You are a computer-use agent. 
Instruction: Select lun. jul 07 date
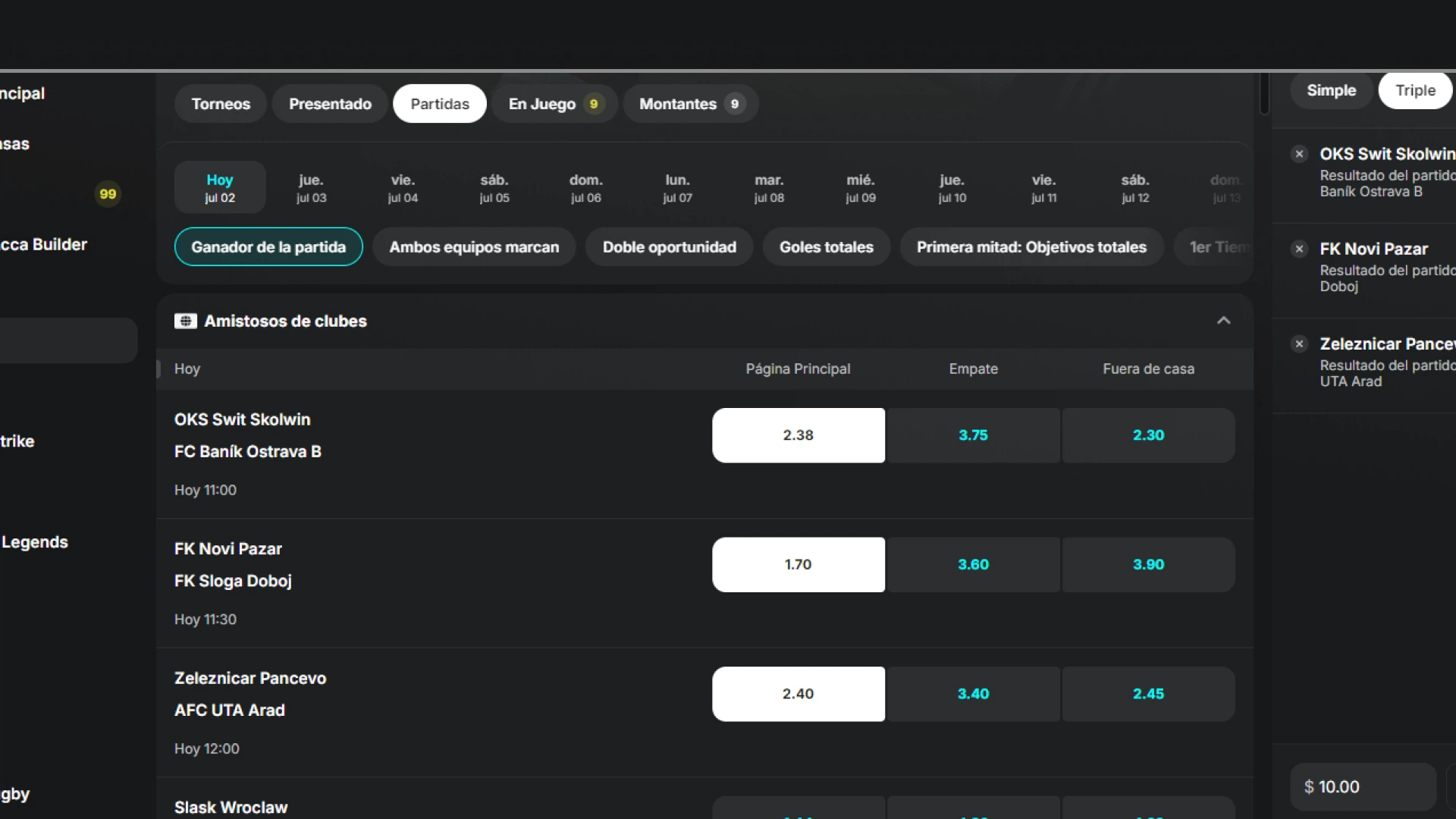point(677,187)
